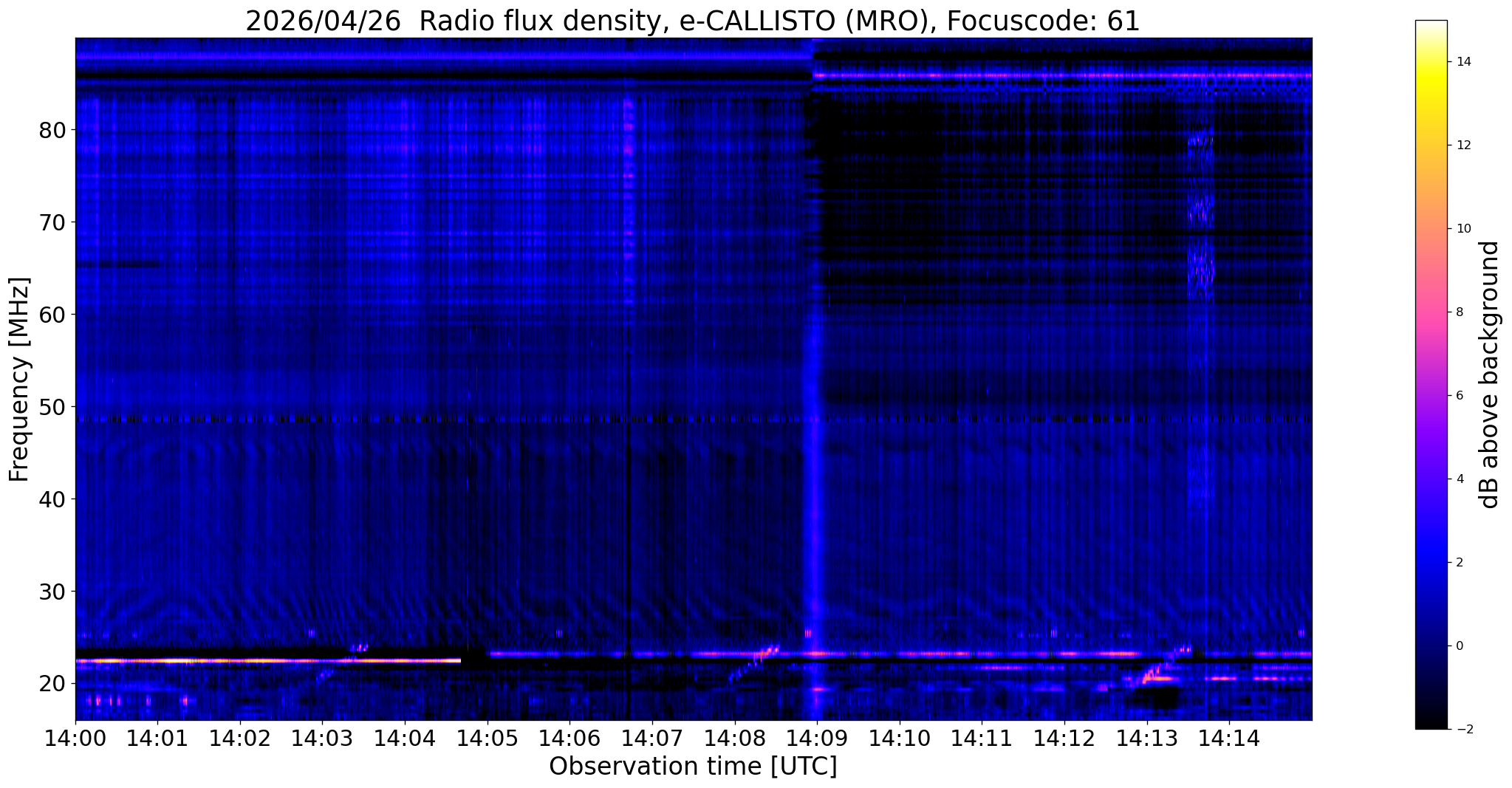
Task: Click the 'dB above background' colorbar label
Action: [x=1491, y=374]
